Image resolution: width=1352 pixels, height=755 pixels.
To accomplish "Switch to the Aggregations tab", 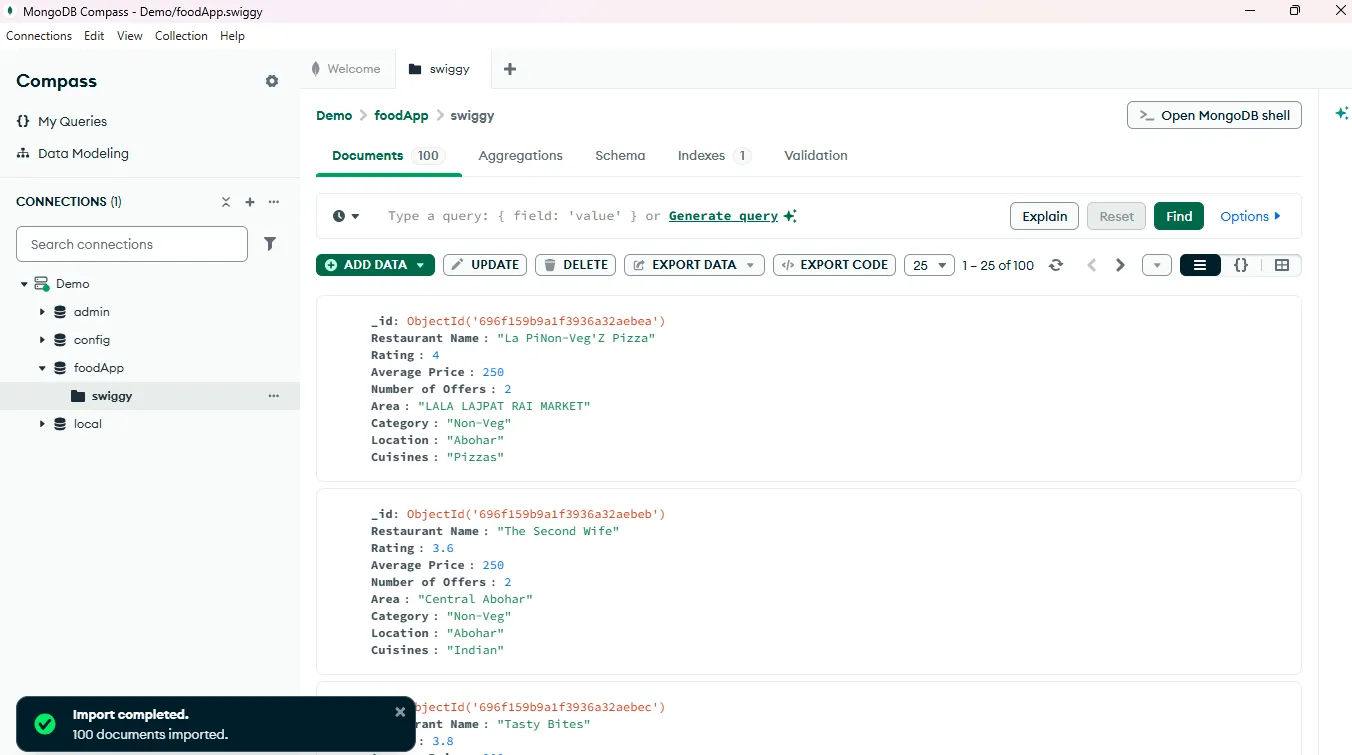I will click(x=520, y=156).
